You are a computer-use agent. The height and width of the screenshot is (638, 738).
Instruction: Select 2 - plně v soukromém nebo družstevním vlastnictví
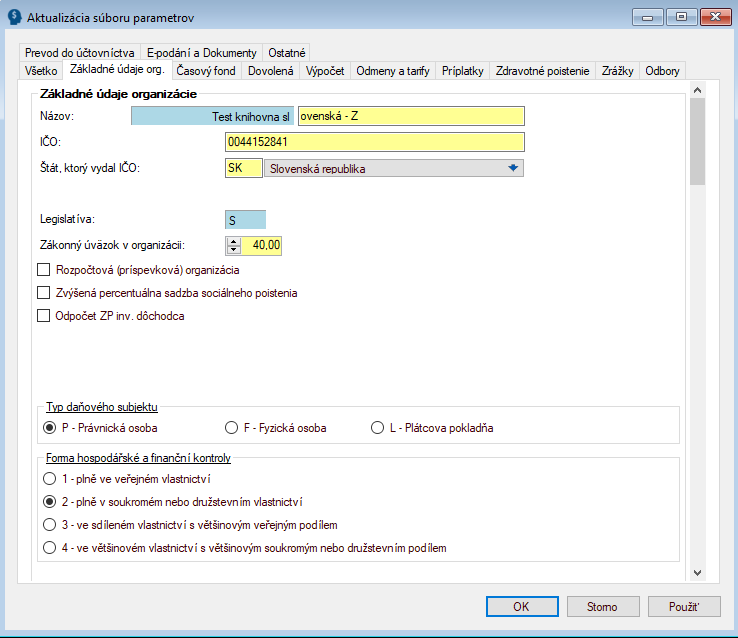point(49,502)
